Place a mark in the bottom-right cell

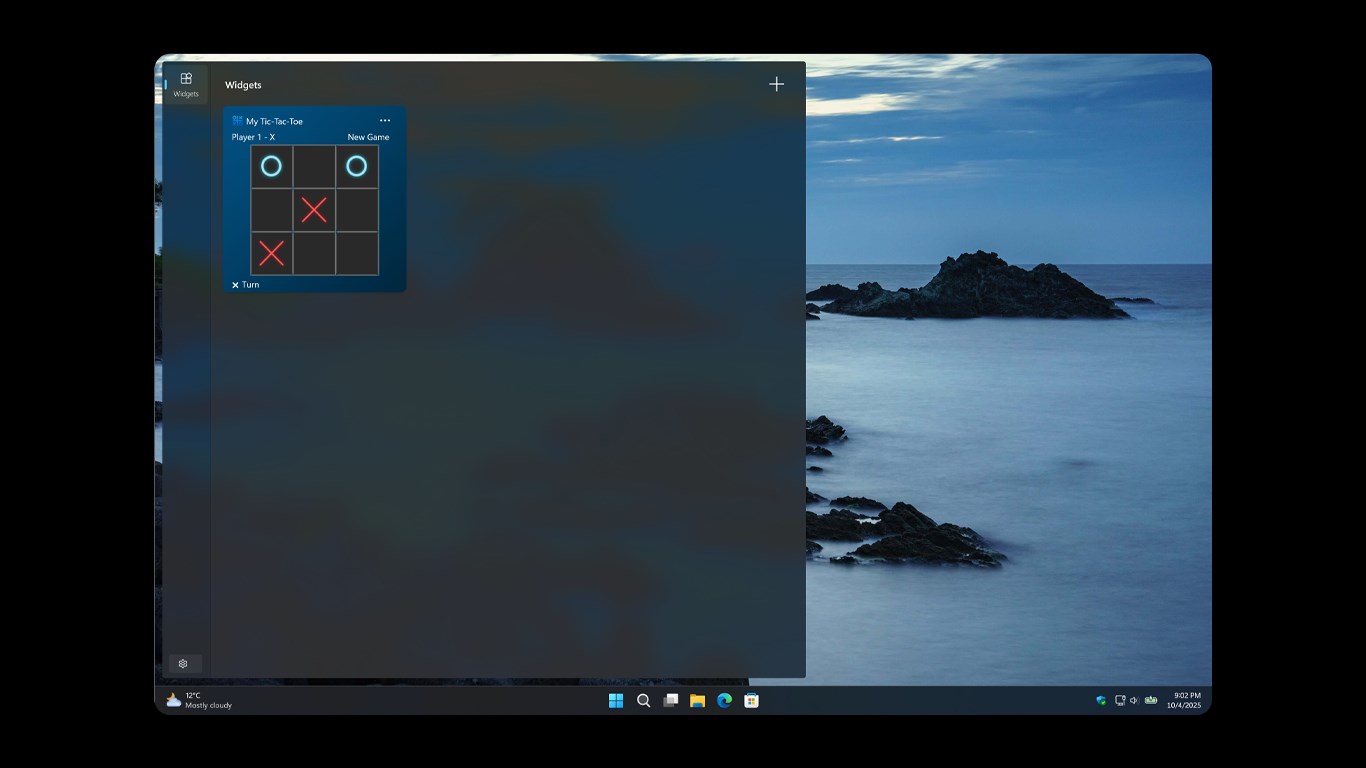357,253
